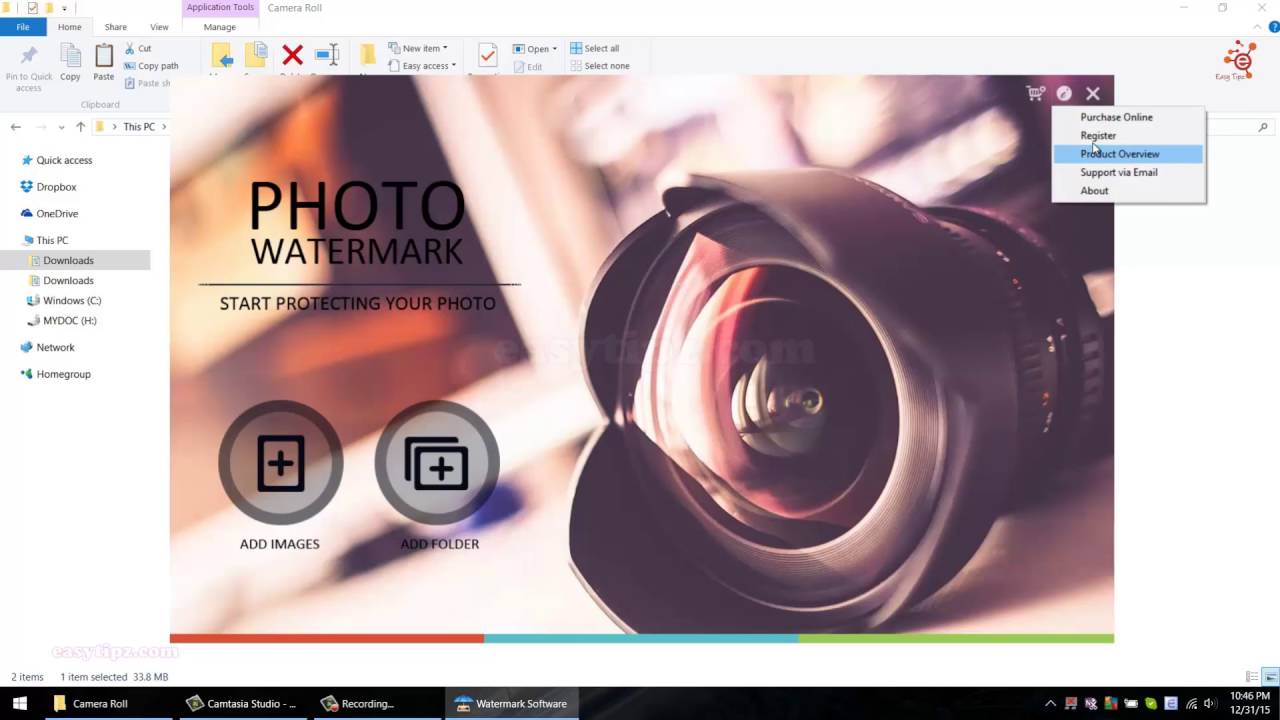Click the volume speaker tray icon

(x=1211, y=704)
